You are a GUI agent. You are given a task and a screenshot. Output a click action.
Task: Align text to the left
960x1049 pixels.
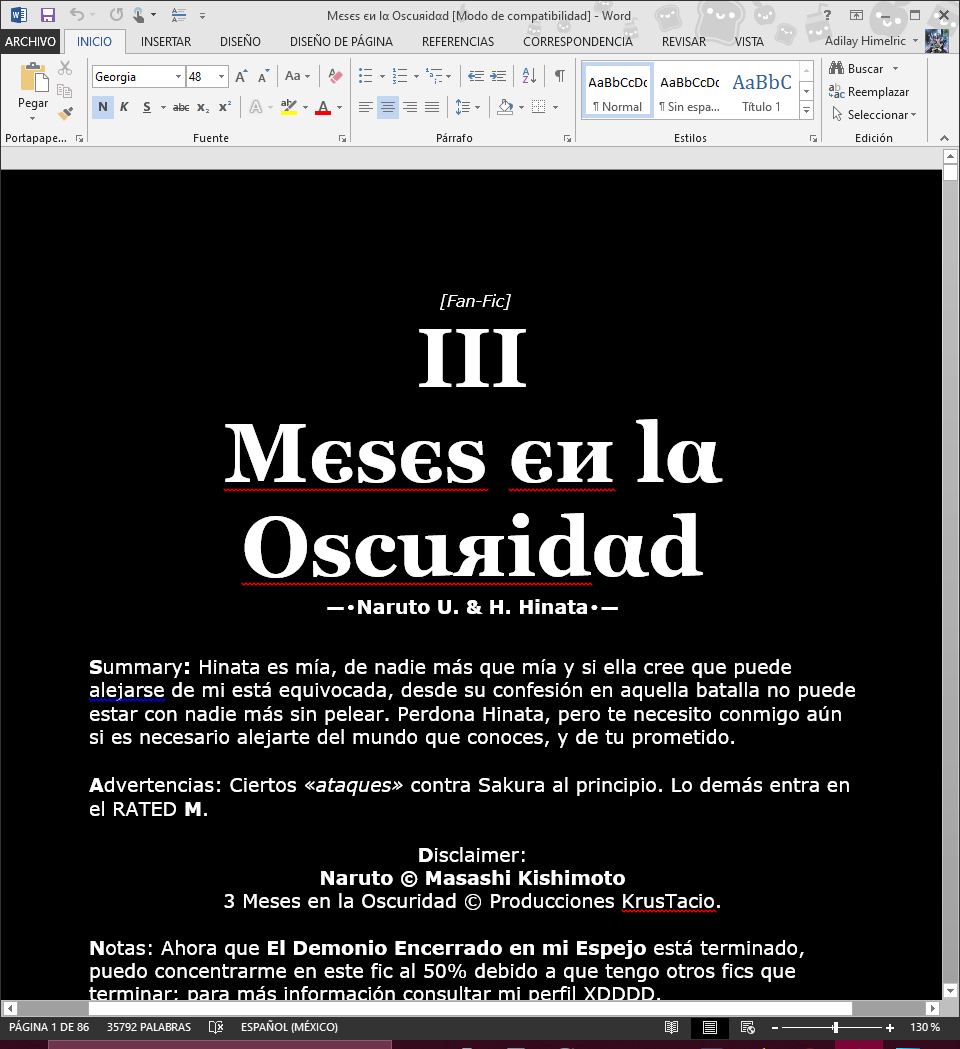click(x=365, y=107)
